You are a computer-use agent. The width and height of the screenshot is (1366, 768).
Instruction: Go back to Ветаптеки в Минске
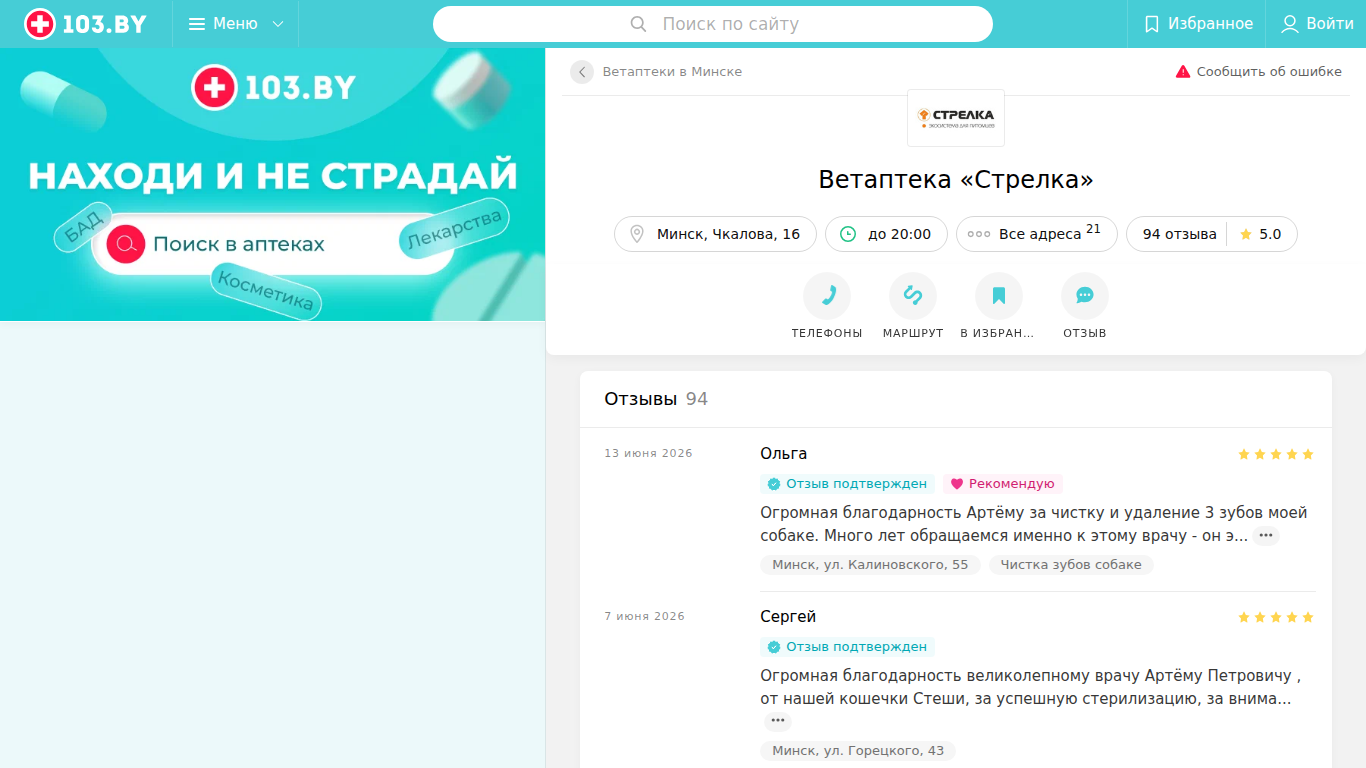coord(582,72)
